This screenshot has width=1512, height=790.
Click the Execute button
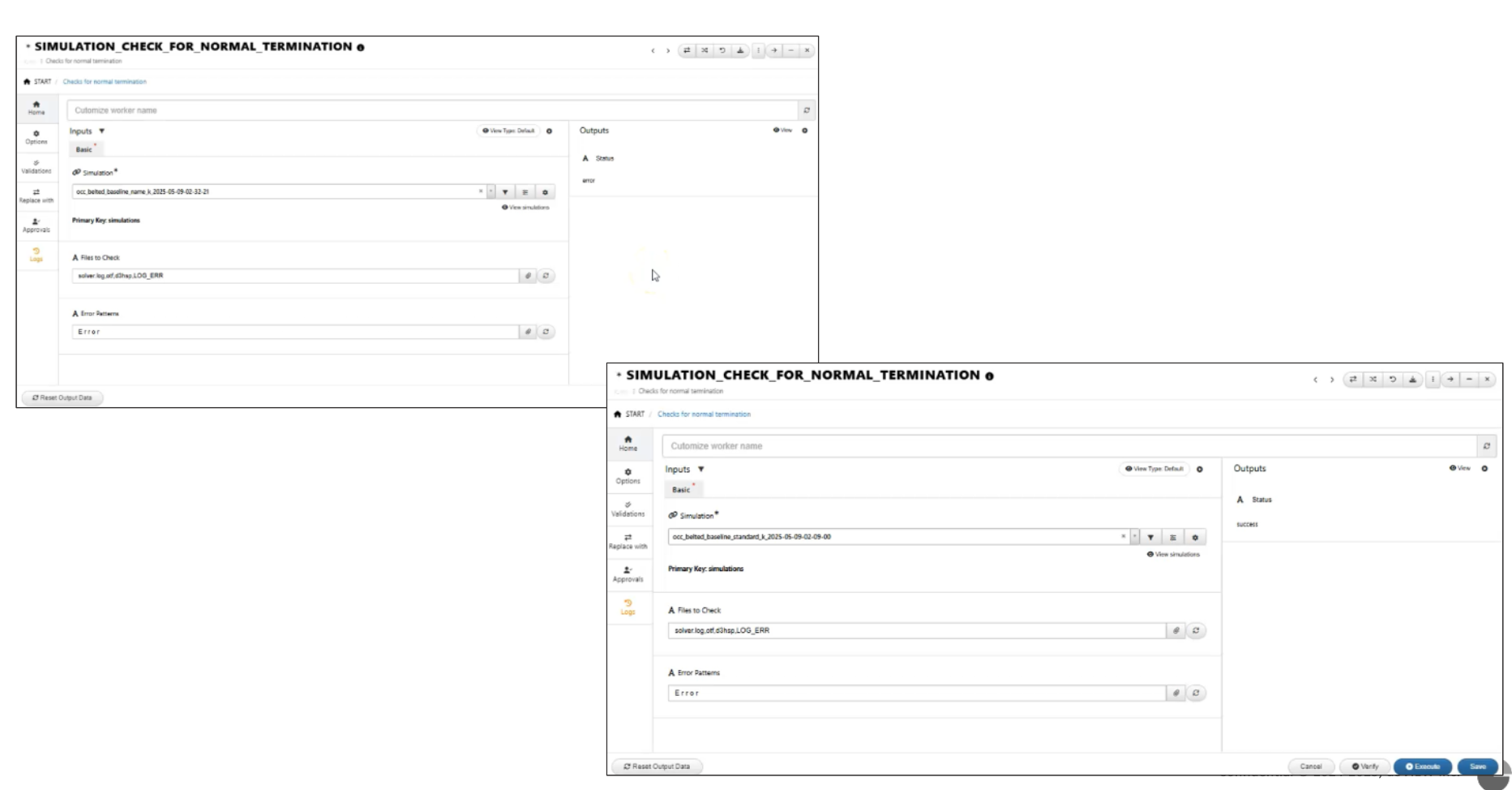[x=1423, y=766]
